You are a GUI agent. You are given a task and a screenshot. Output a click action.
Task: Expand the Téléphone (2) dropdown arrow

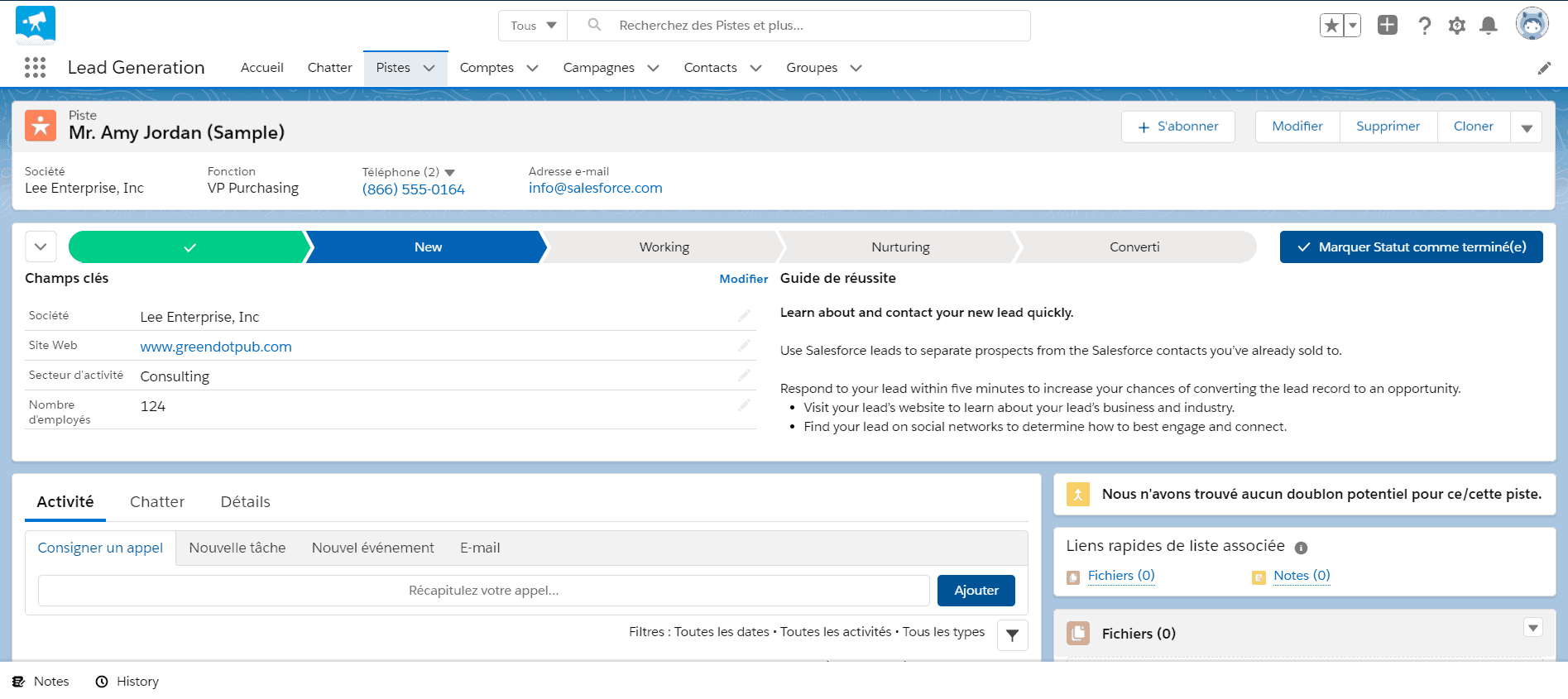(x=450, y=172)
